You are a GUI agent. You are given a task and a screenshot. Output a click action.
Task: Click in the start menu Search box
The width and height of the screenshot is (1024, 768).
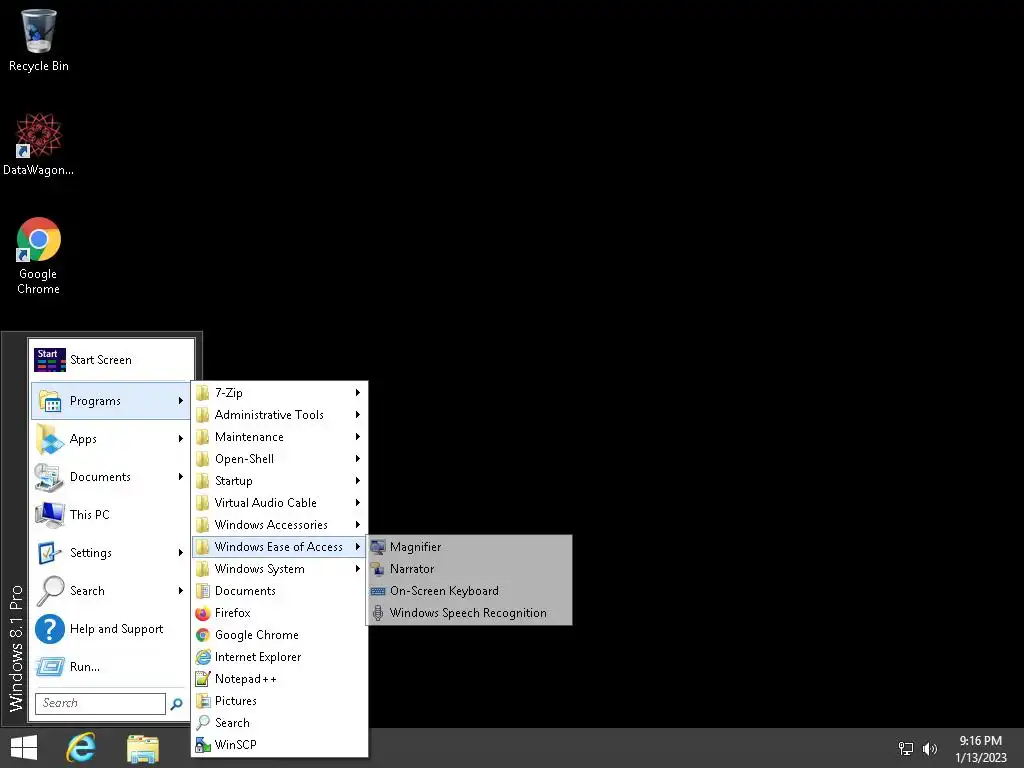click(100, 703)
